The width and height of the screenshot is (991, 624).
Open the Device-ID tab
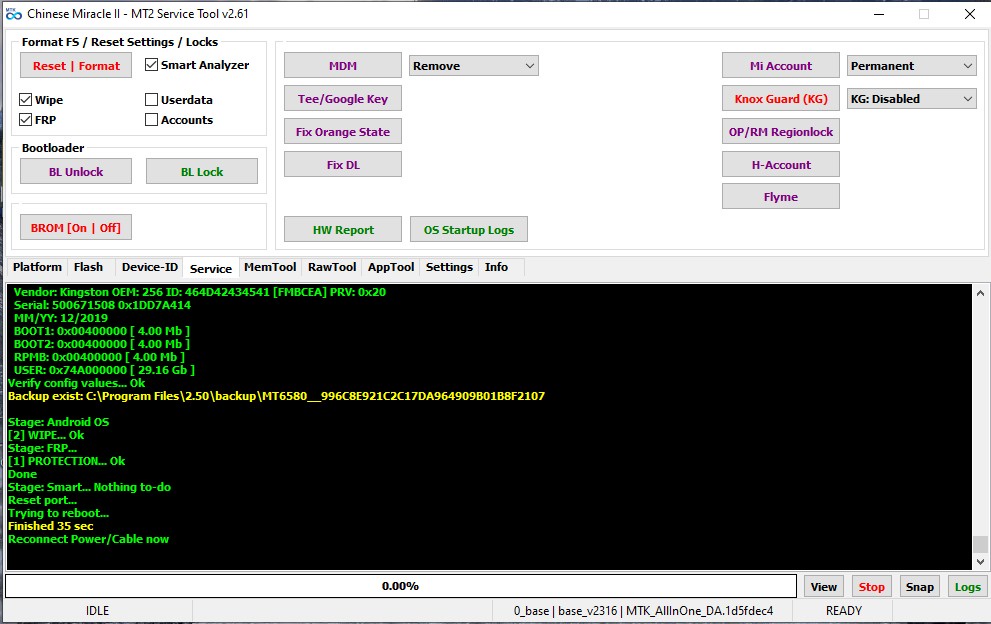pyautogui.click(x=150, y=267)
